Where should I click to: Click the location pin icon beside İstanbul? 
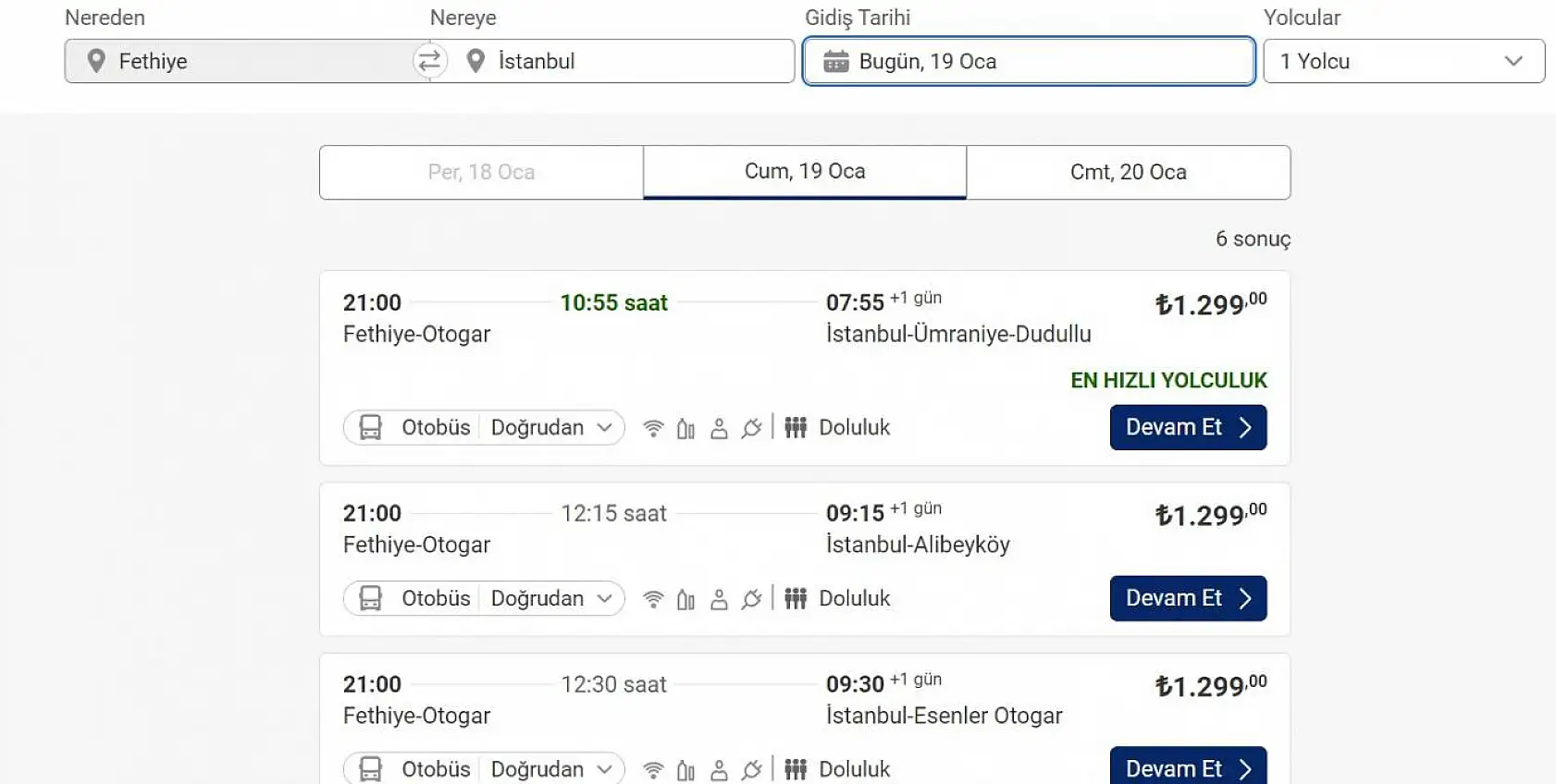click(475, 61)
